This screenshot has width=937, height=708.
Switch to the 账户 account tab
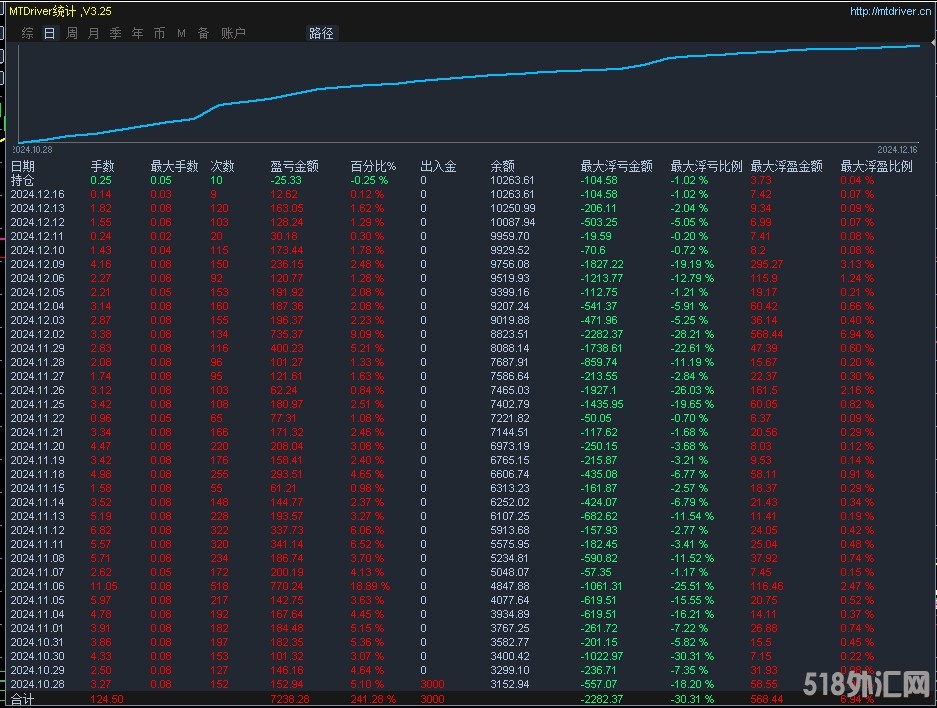coord(233,33)
